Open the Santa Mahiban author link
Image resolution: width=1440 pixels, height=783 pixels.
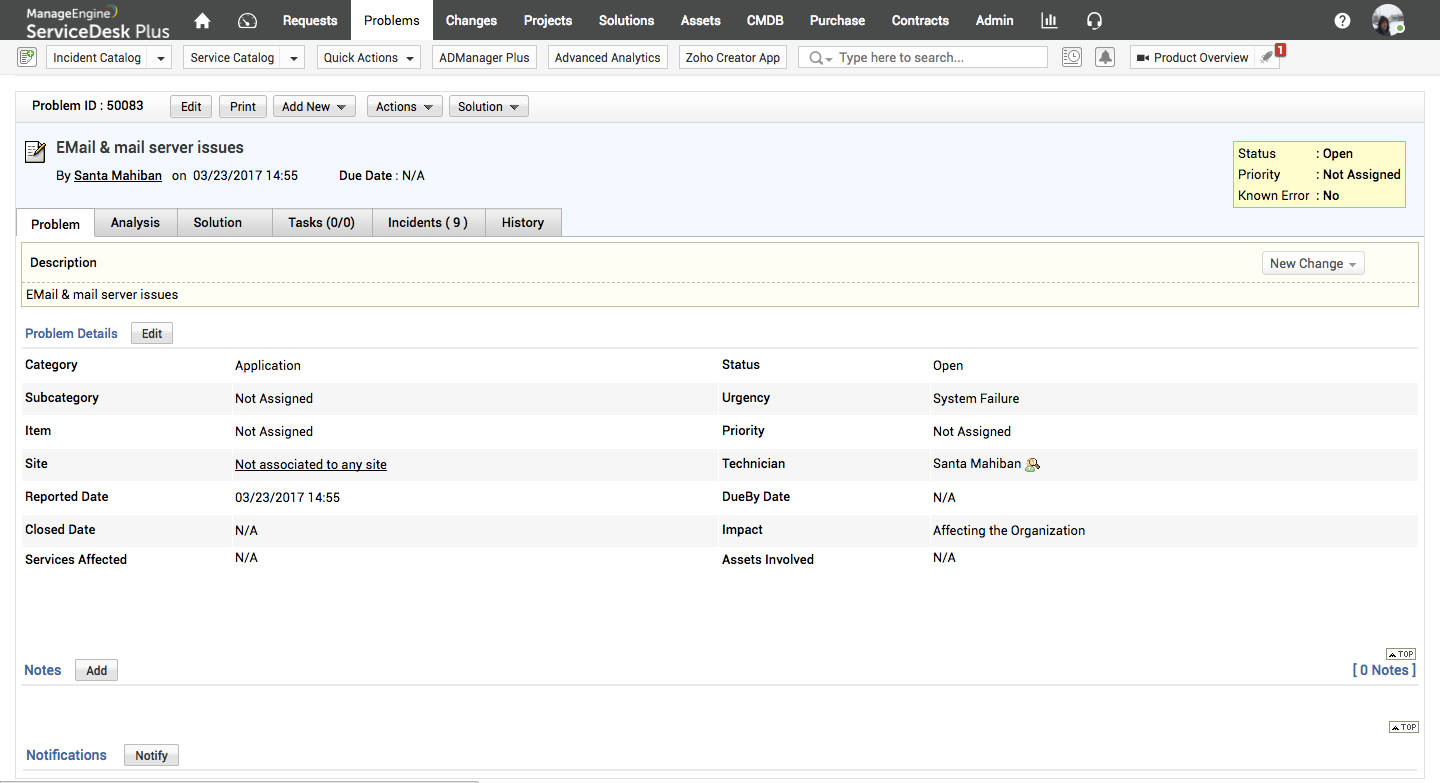click(x=118, y=176)
